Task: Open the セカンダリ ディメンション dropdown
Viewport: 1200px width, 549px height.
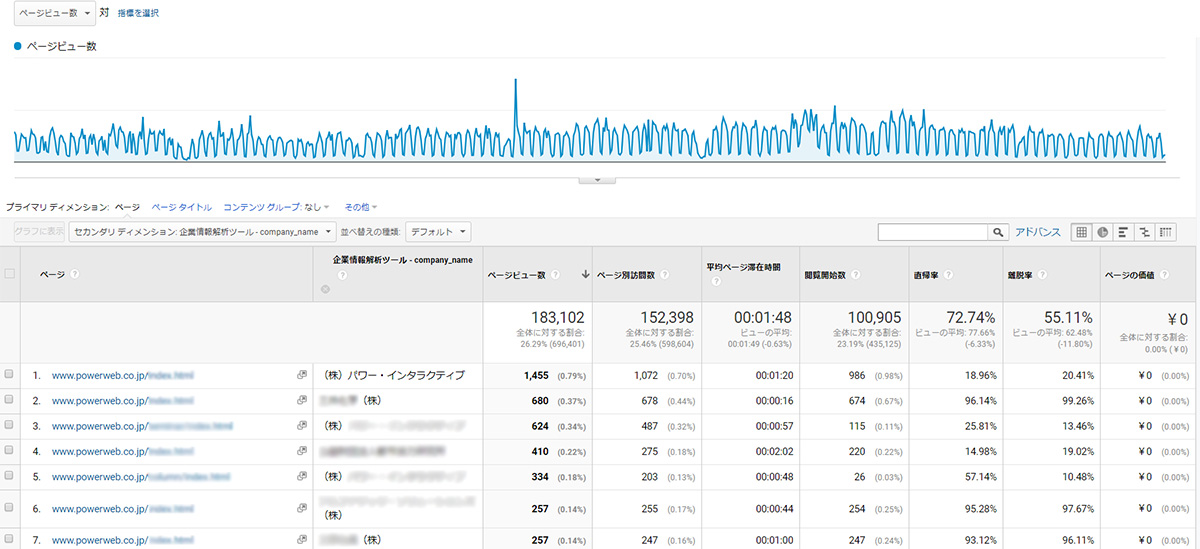Action: pyautogui.click(x=201, y=232)
